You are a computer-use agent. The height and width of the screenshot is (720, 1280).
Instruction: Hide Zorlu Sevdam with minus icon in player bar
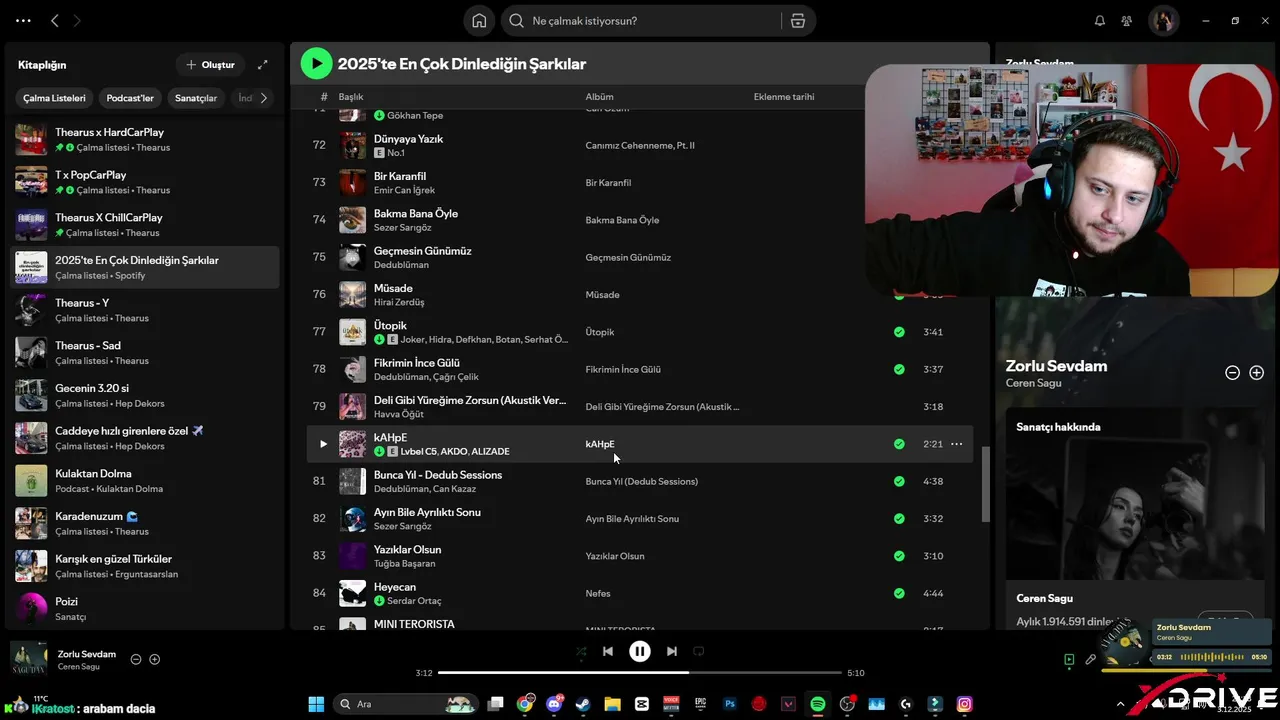tap(136, 659)
